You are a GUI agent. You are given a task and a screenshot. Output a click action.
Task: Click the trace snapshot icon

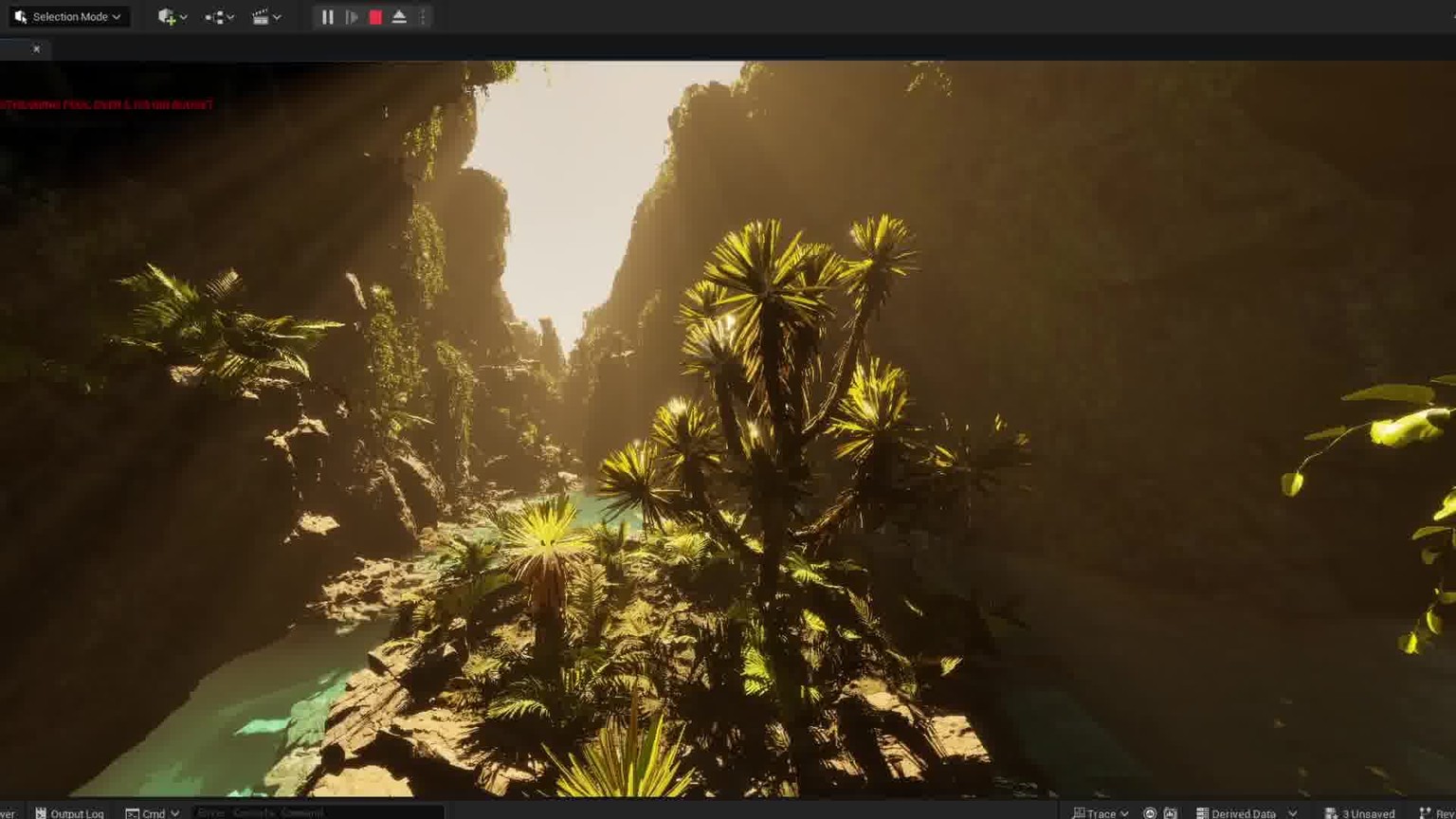(x=1171, y=812)
